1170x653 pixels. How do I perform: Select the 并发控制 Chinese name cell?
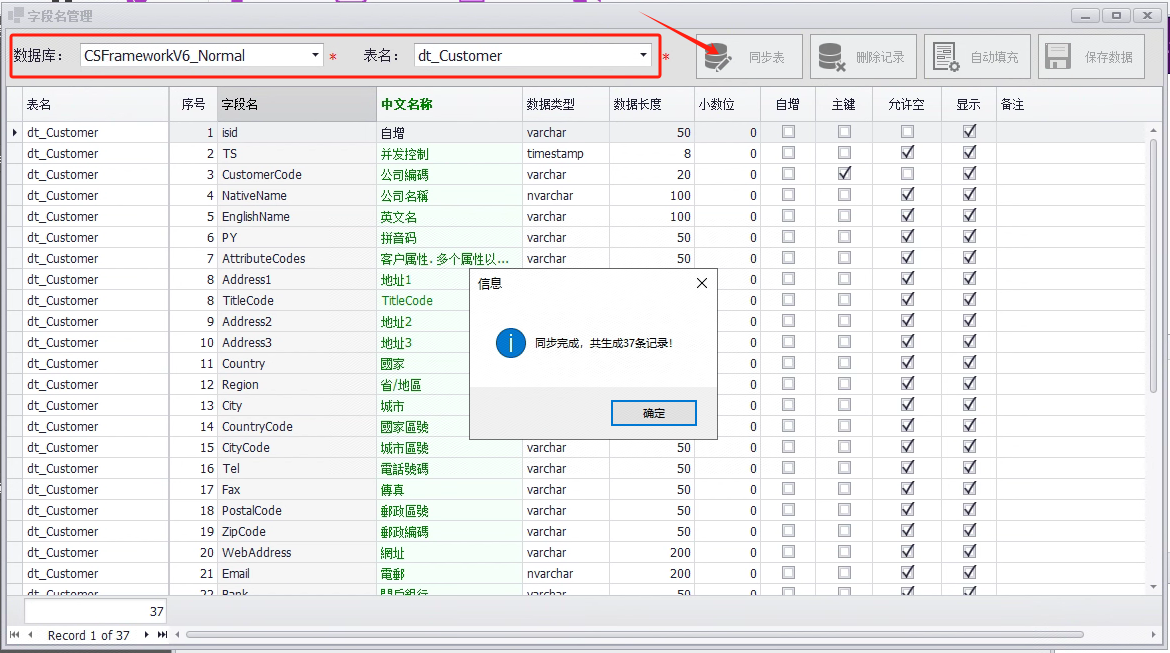click(448, 154)
